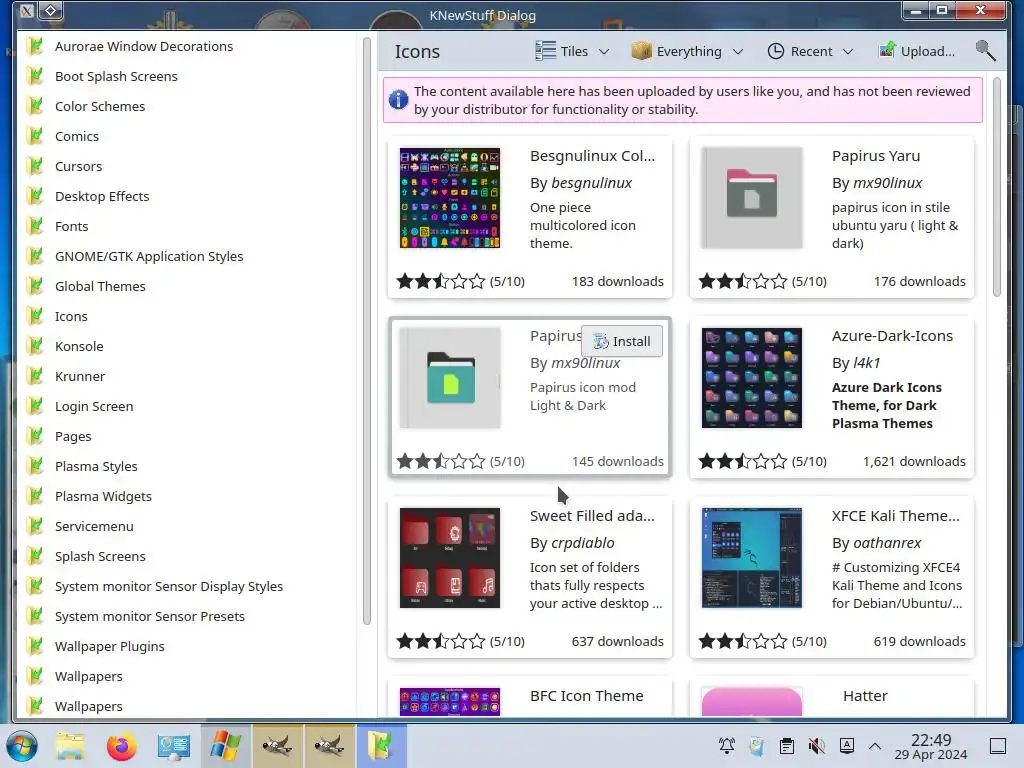Click the keyboard layout tray icon
The width and height of the screenshot is (1024, 768).
click(846, 746)
